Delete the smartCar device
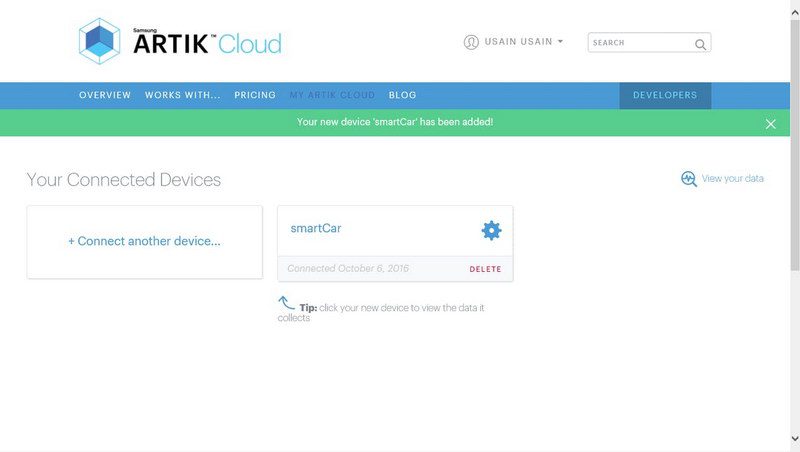The image size is (800, 452). pos(485,269)
